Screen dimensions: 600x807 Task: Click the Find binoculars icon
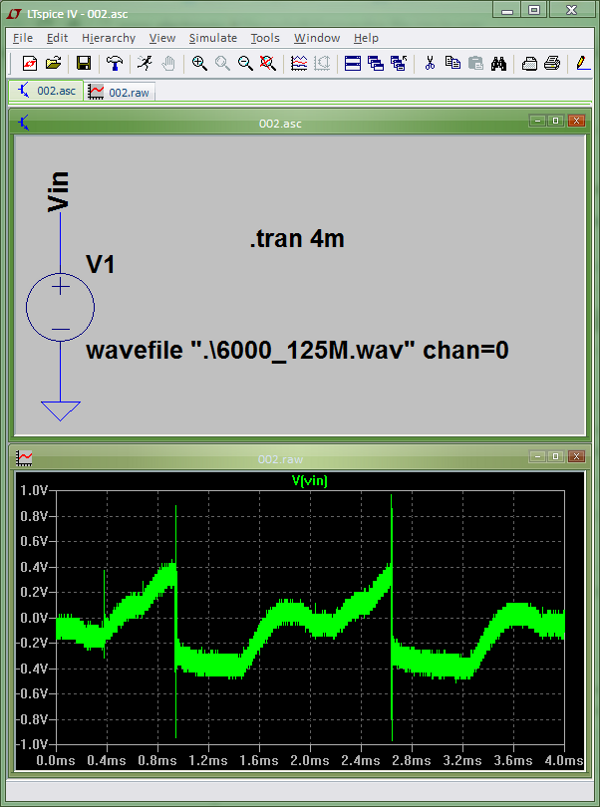(x=498, y=63)
